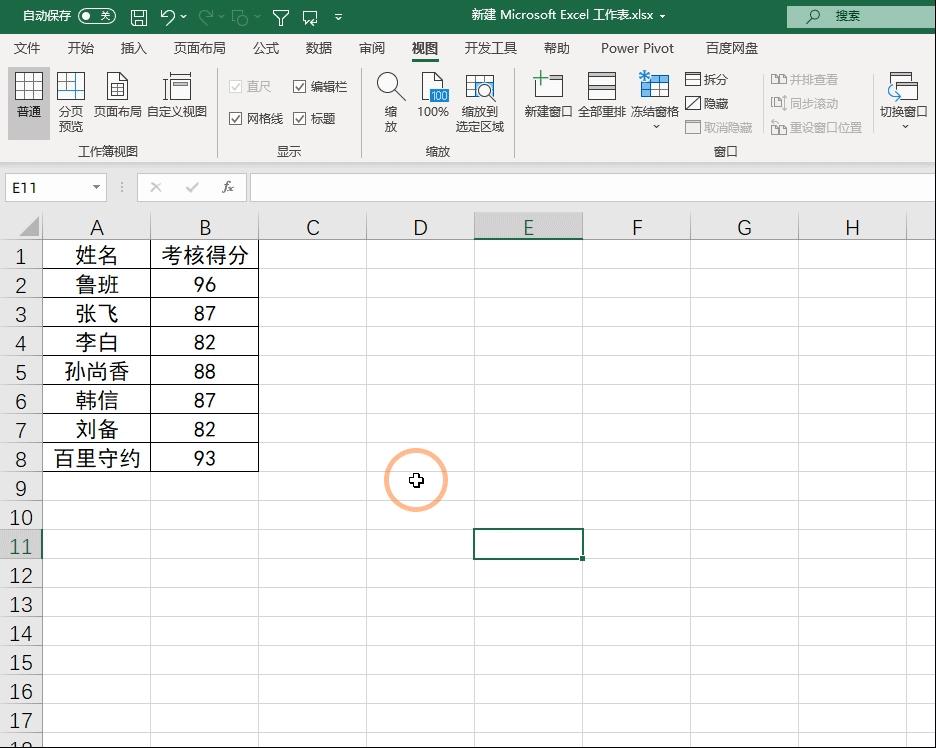Select cell B2 containing 96
The width and height of the screenshot is (936, 748).
(204, 284)
